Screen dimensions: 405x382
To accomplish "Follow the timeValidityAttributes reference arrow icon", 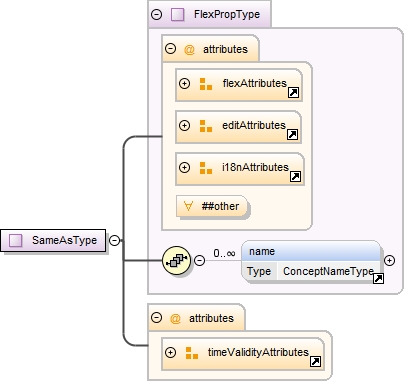I will [x=315, y=361].
